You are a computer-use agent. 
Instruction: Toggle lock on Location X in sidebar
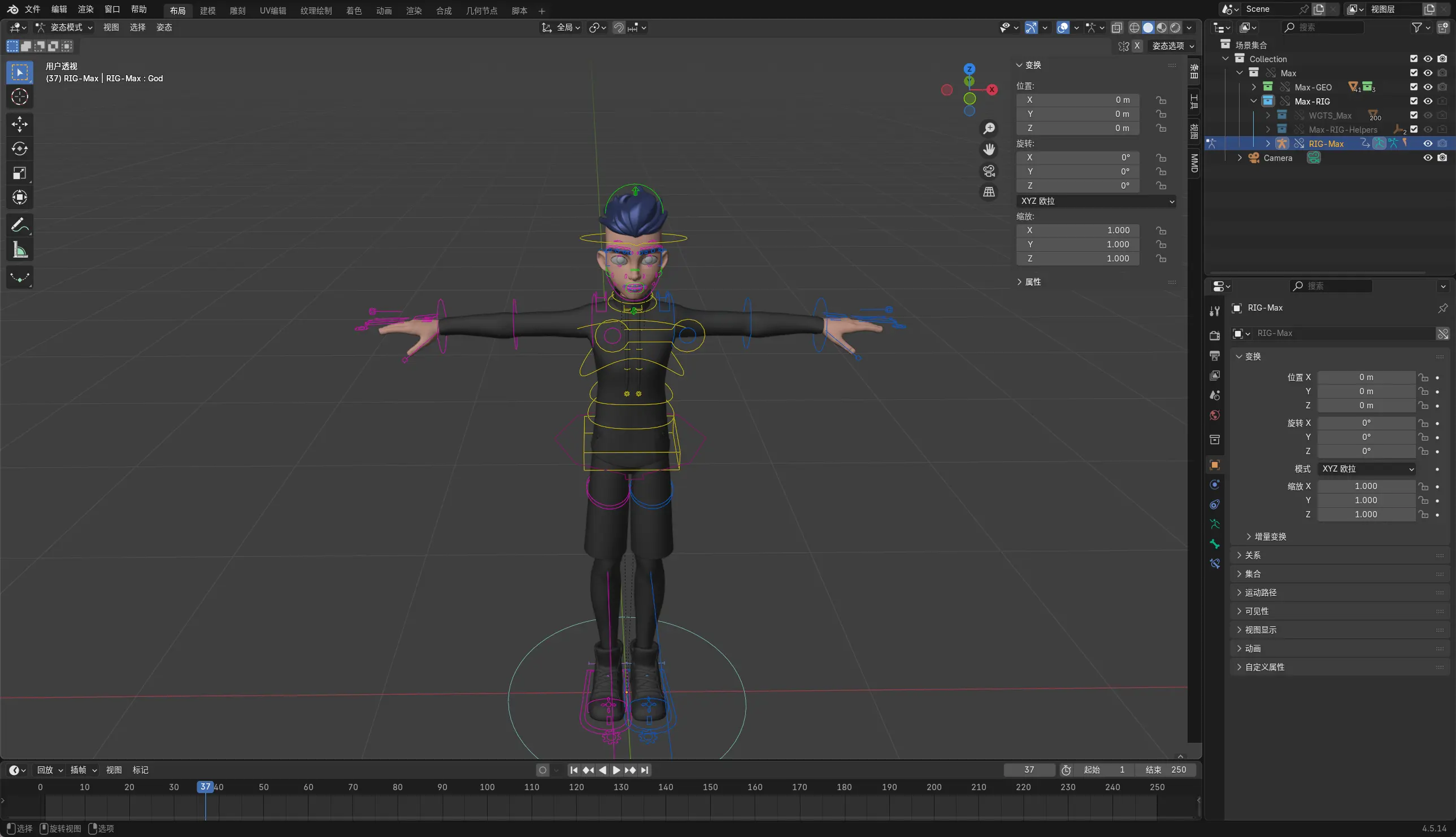click(1161, 100)
